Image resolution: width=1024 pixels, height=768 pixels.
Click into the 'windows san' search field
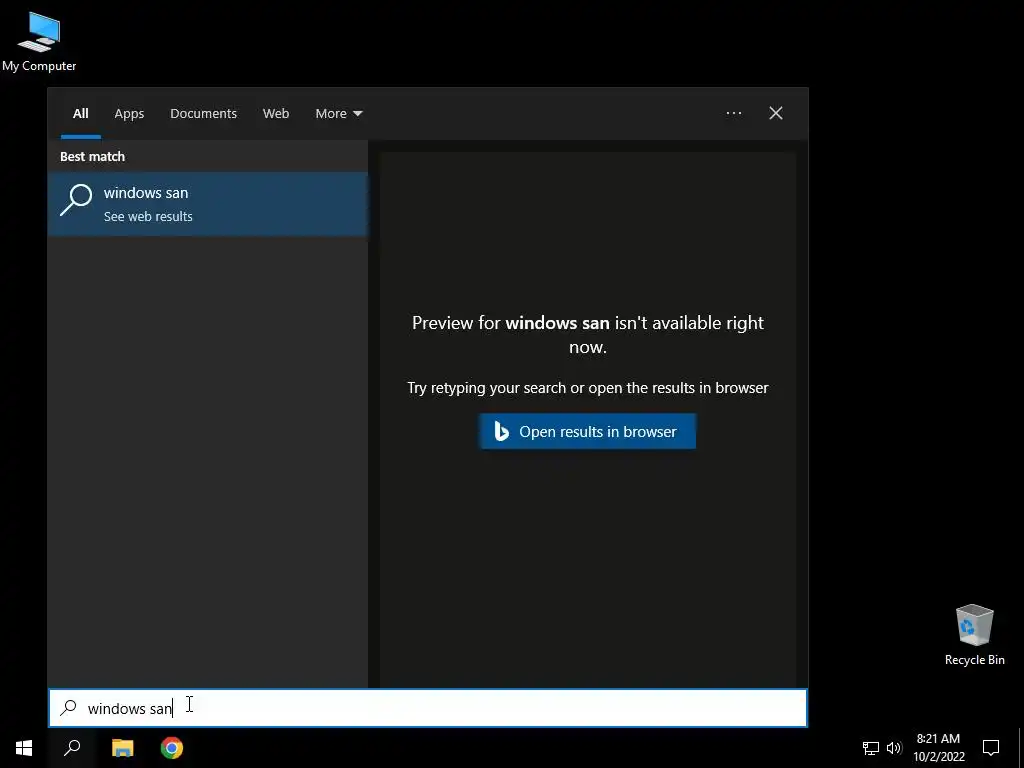[x=428, y=708]
